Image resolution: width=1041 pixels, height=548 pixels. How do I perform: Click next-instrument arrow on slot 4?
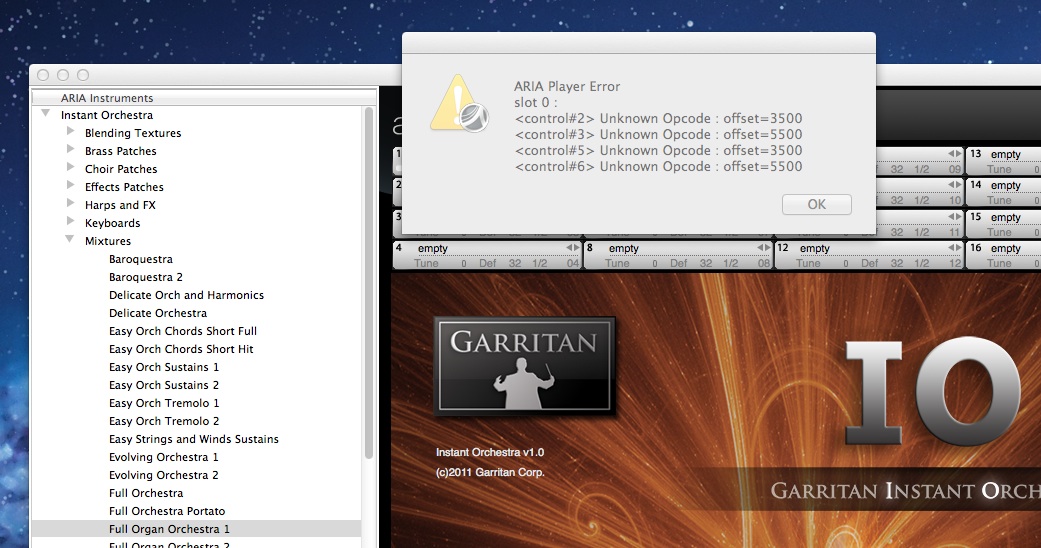point(576,248)
